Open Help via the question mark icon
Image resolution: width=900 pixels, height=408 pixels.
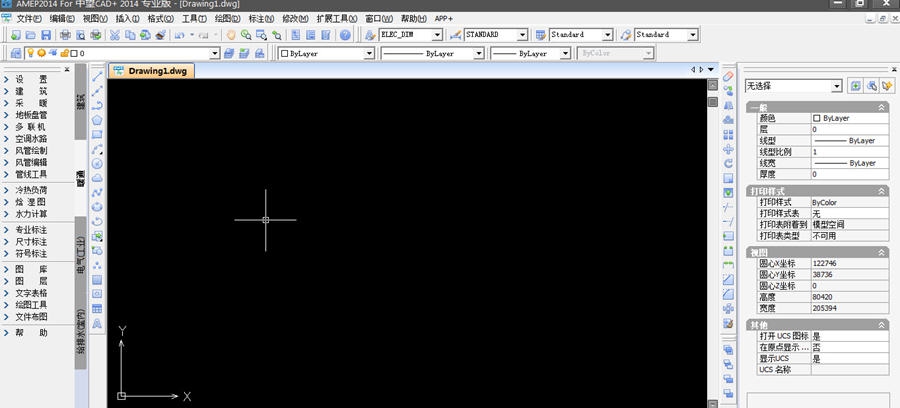click(x=345, y=35)
